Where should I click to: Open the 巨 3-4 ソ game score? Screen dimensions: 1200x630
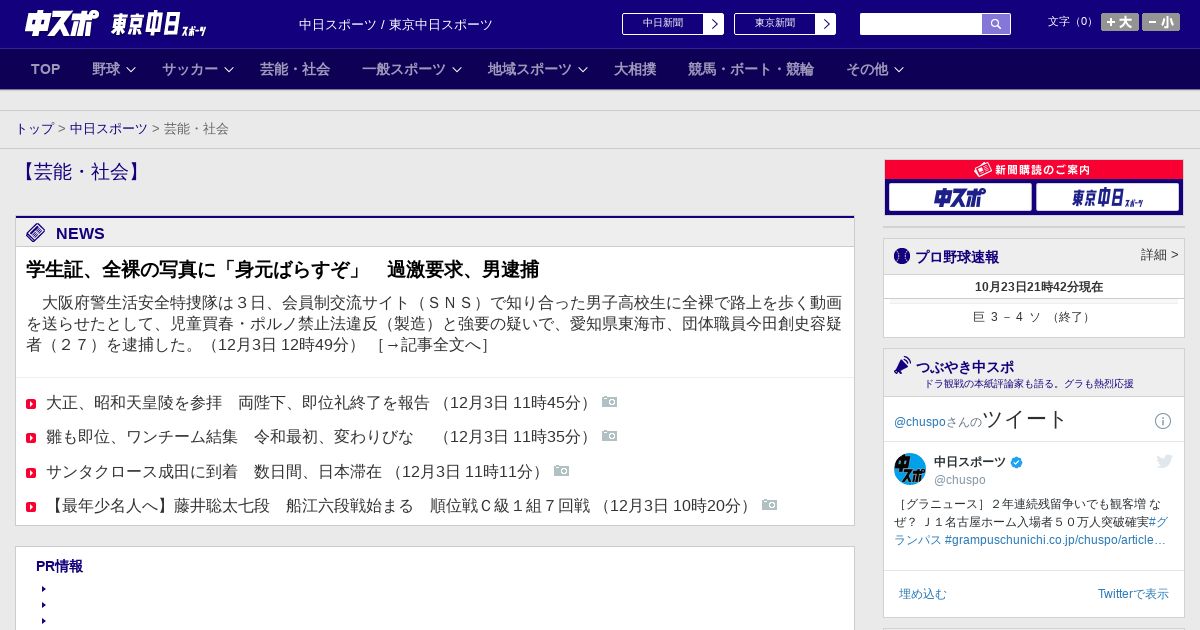1033,317
